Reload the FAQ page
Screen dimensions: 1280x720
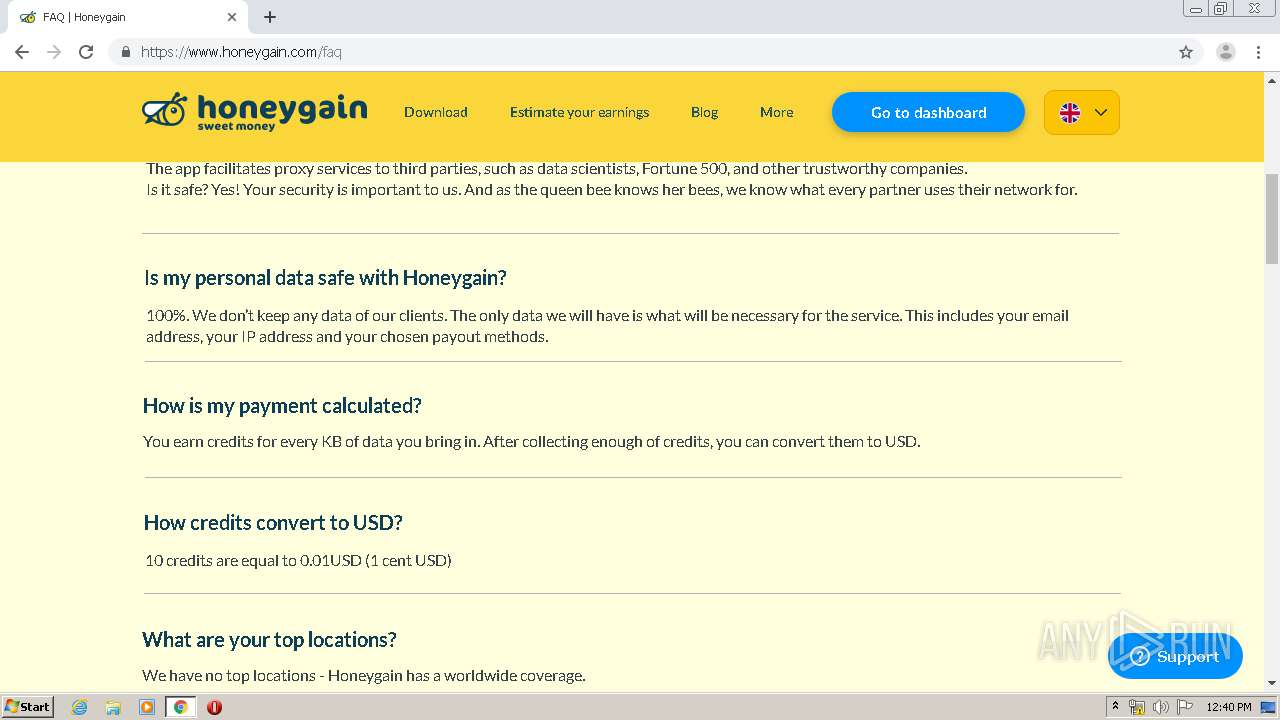pos(86,52)
